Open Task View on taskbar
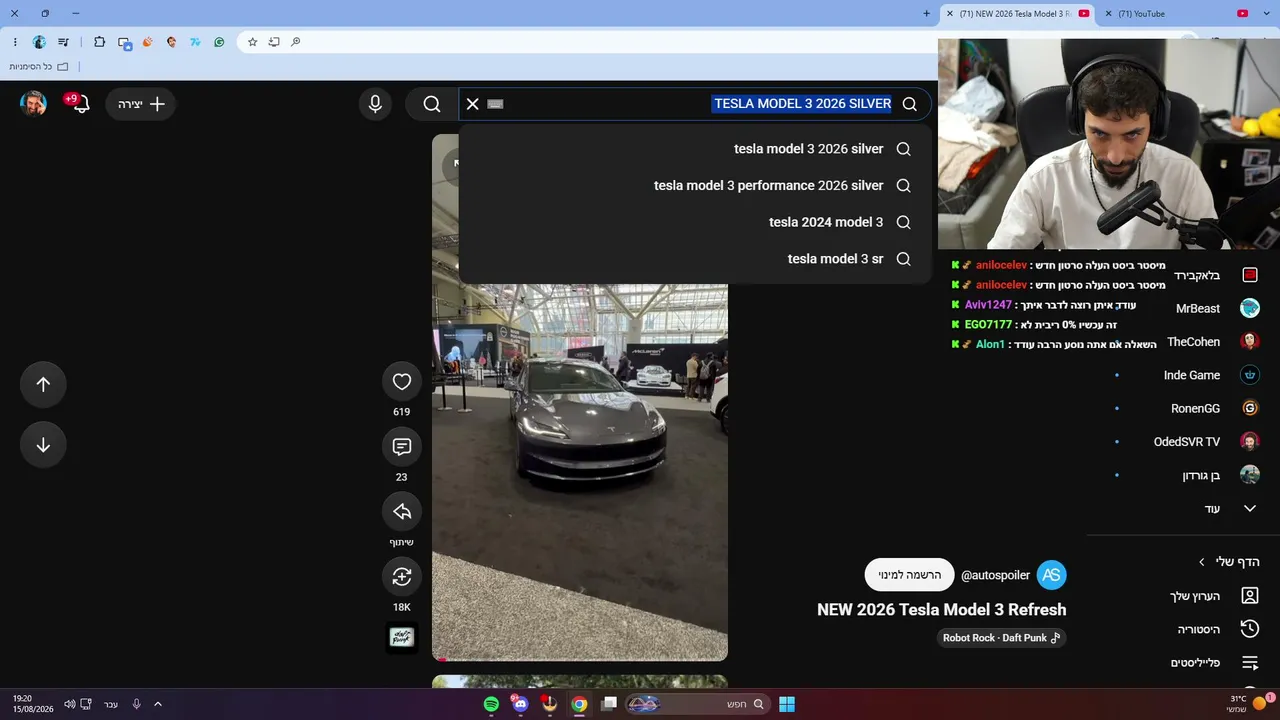 click(x=609, y=704)
